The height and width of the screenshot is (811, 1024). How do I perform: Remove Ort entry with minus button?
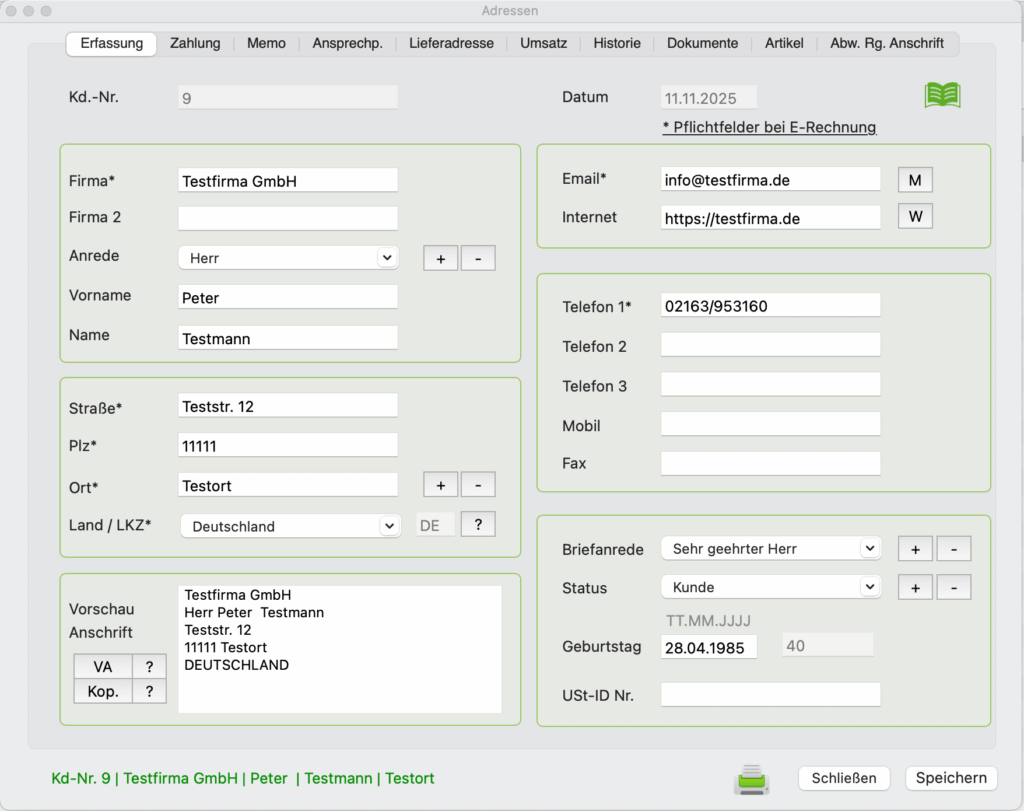pos(478,485)
